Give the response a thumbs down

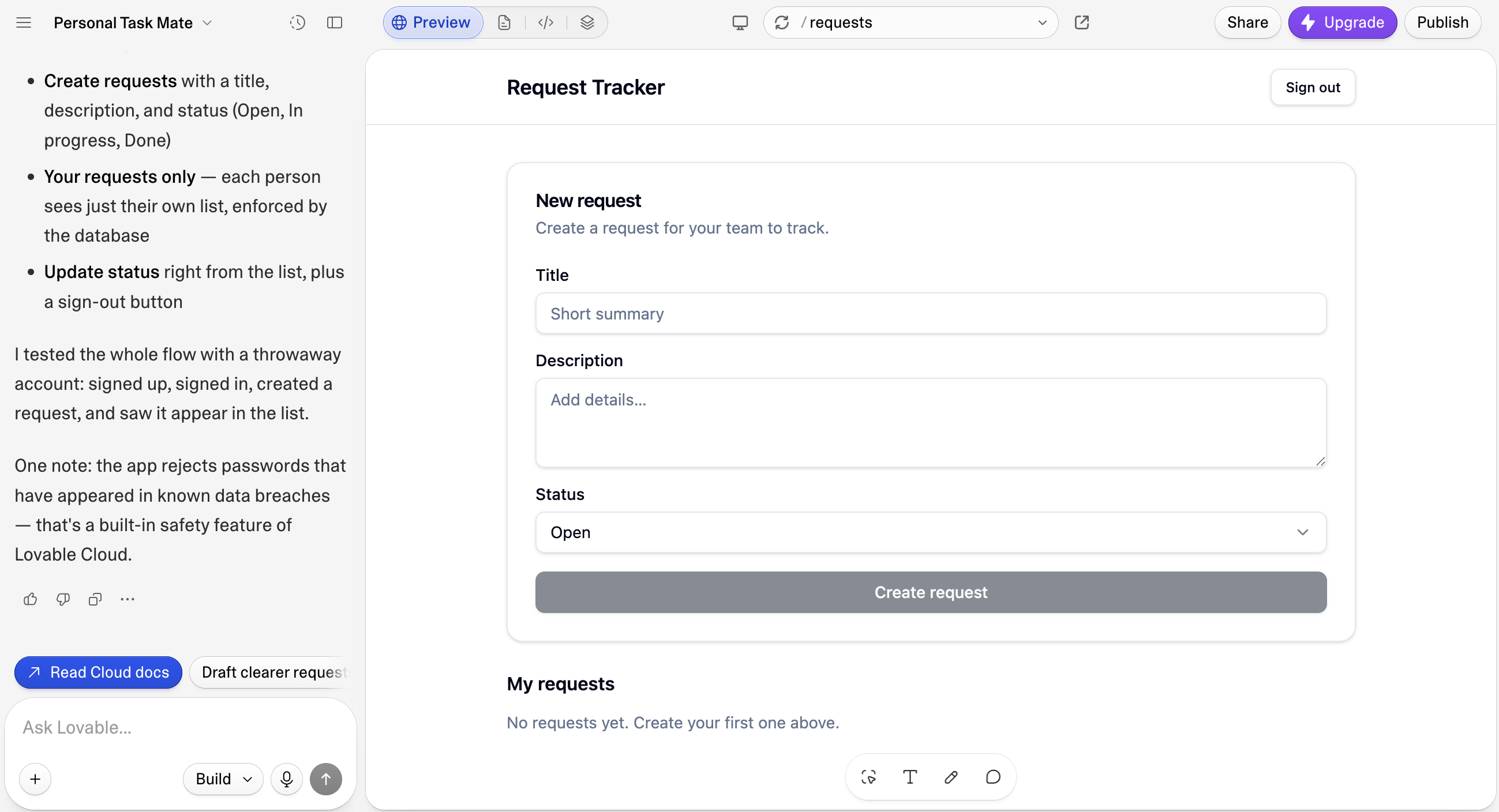pos(63,599)
